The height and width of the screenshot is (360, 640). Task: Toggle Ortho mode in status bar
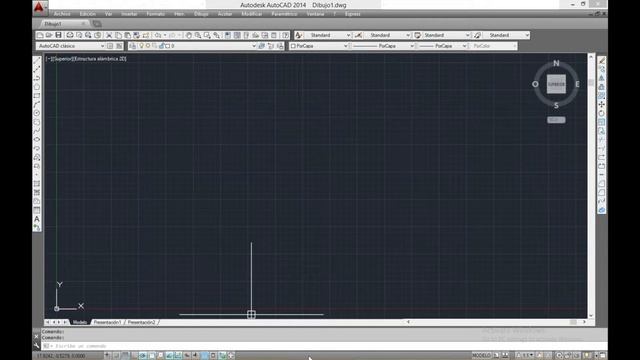click(x=134, y=356)
